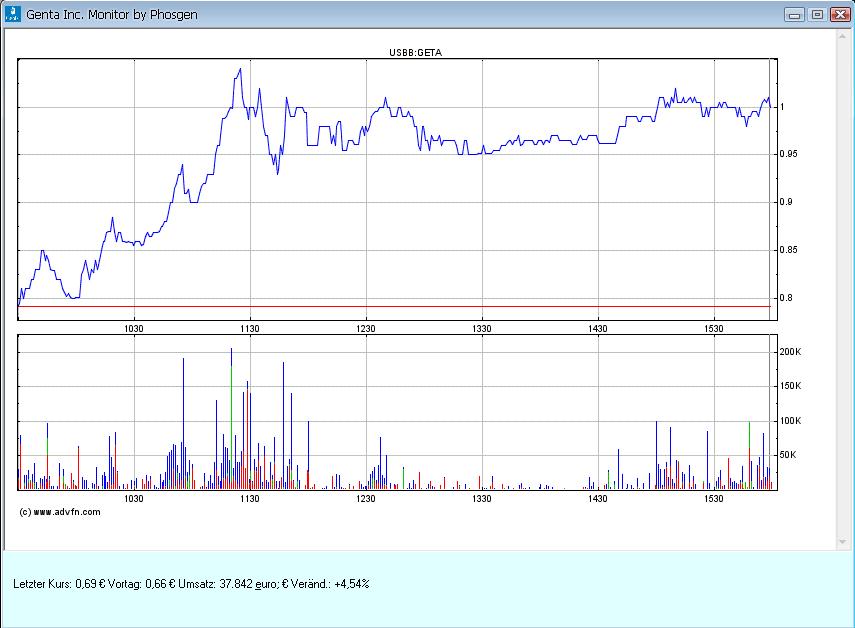The image size is (855, 628).
Task: Select the 1530 label under price chart
Action: coord(714,329)
